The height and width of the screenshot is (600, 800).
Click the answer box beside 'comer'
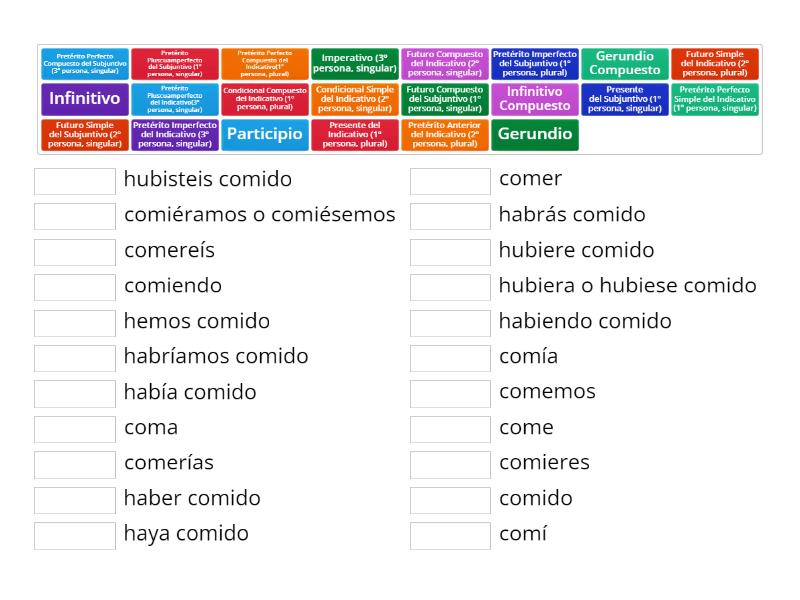(x=450, y=180)
